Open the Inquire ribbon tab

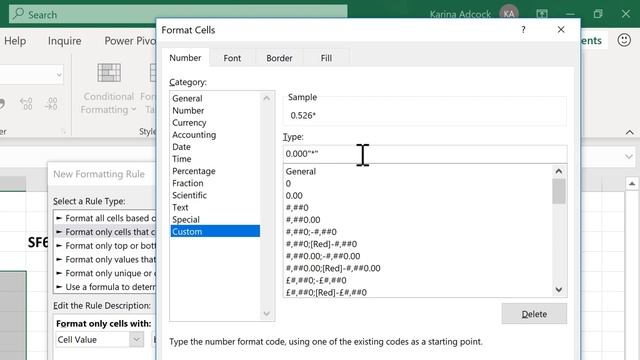[64, 41]
